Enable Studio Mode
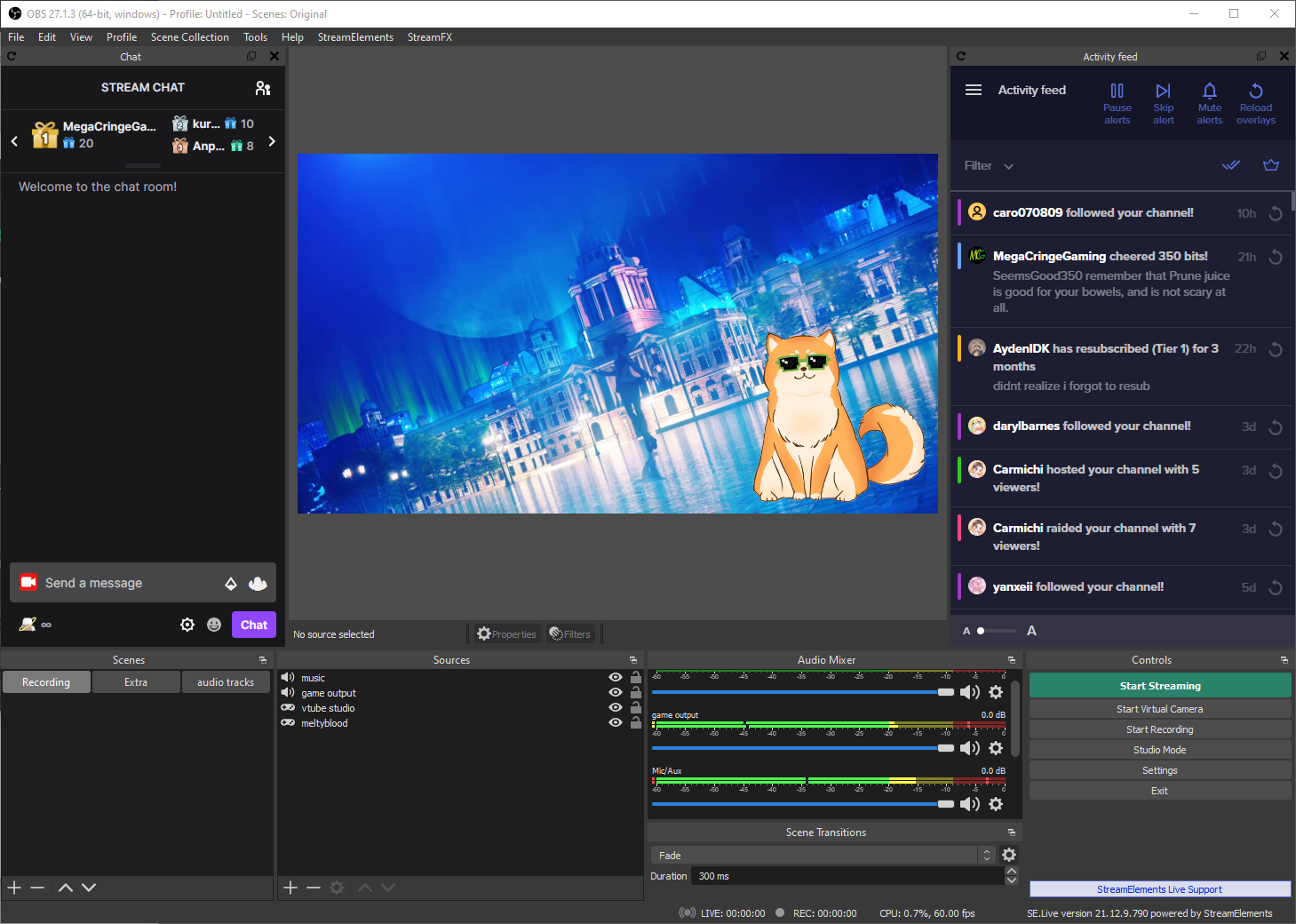The width and height of the screenshot is (1296, 924). click(1160, 750)
